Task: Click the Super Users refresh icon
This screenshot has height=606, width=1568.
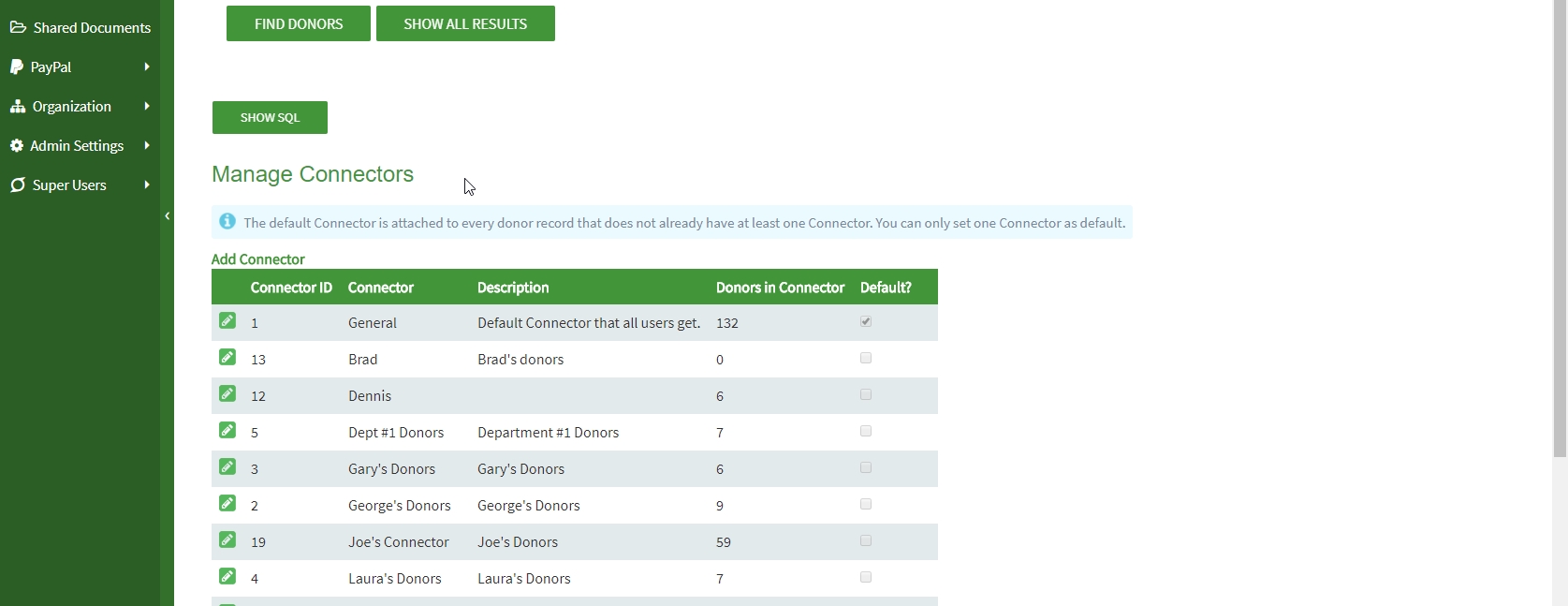Action: [x=18, y=185]
